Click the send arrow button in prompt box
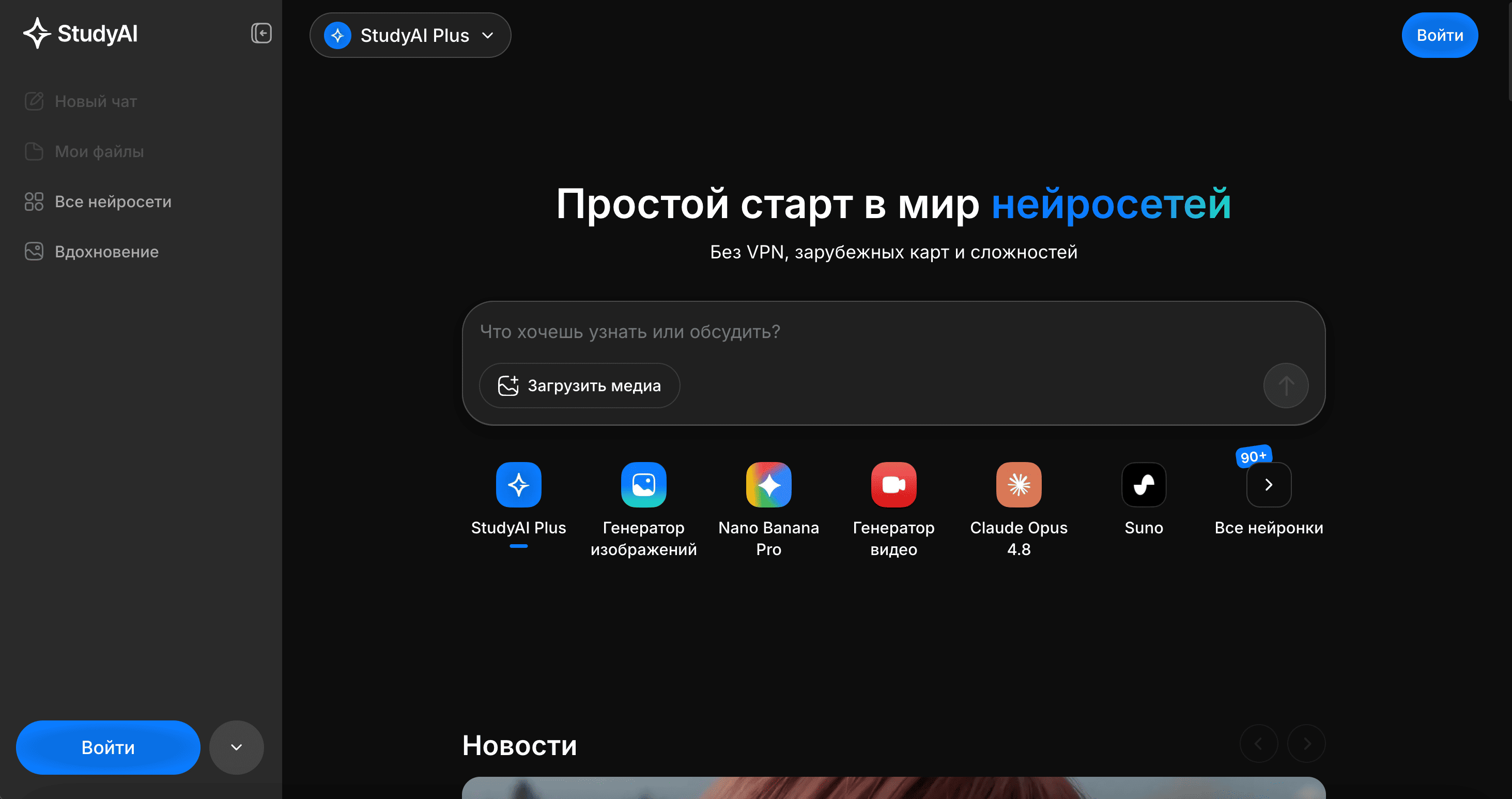 click(x=1286, y=386)
